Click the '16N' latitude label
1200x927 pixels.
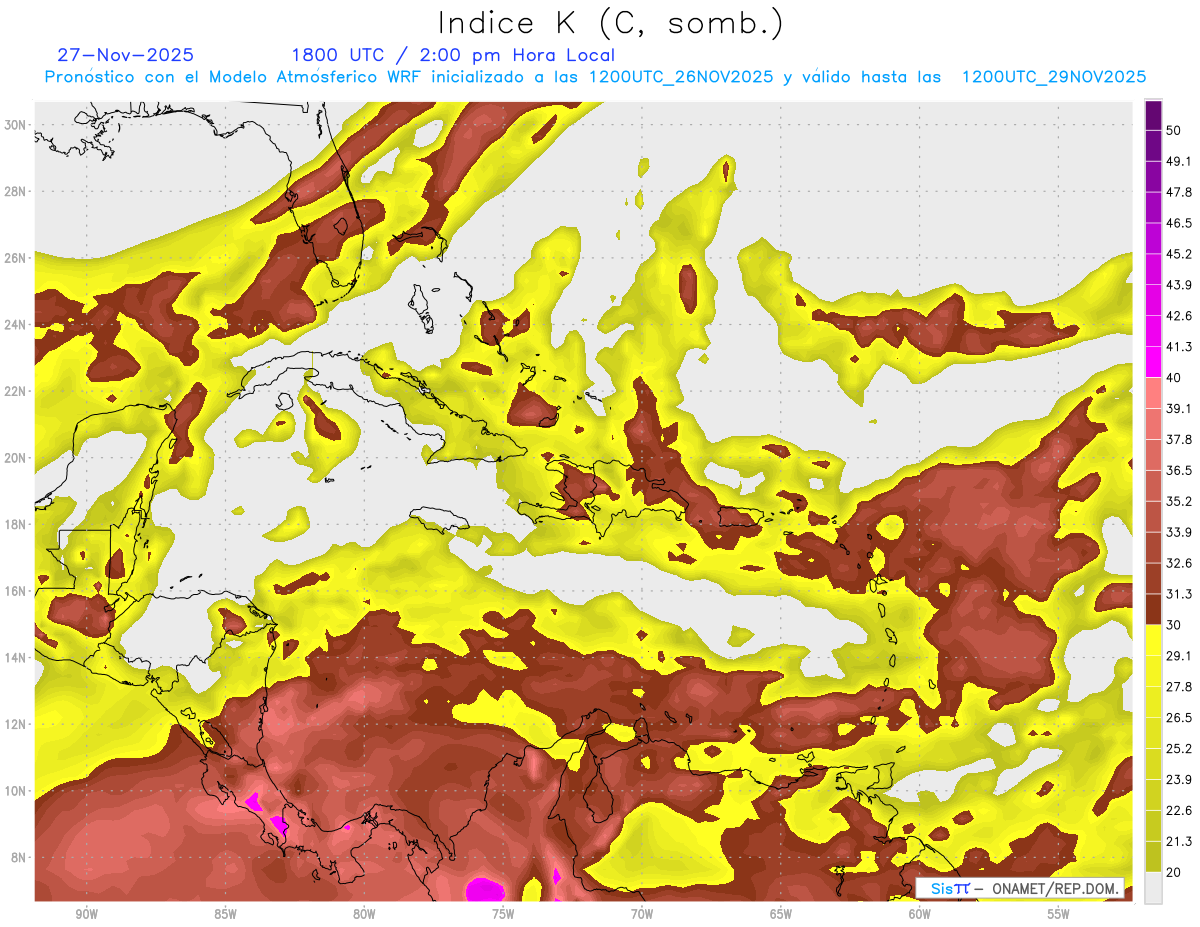pyautogui.click(x=15, y=591)
